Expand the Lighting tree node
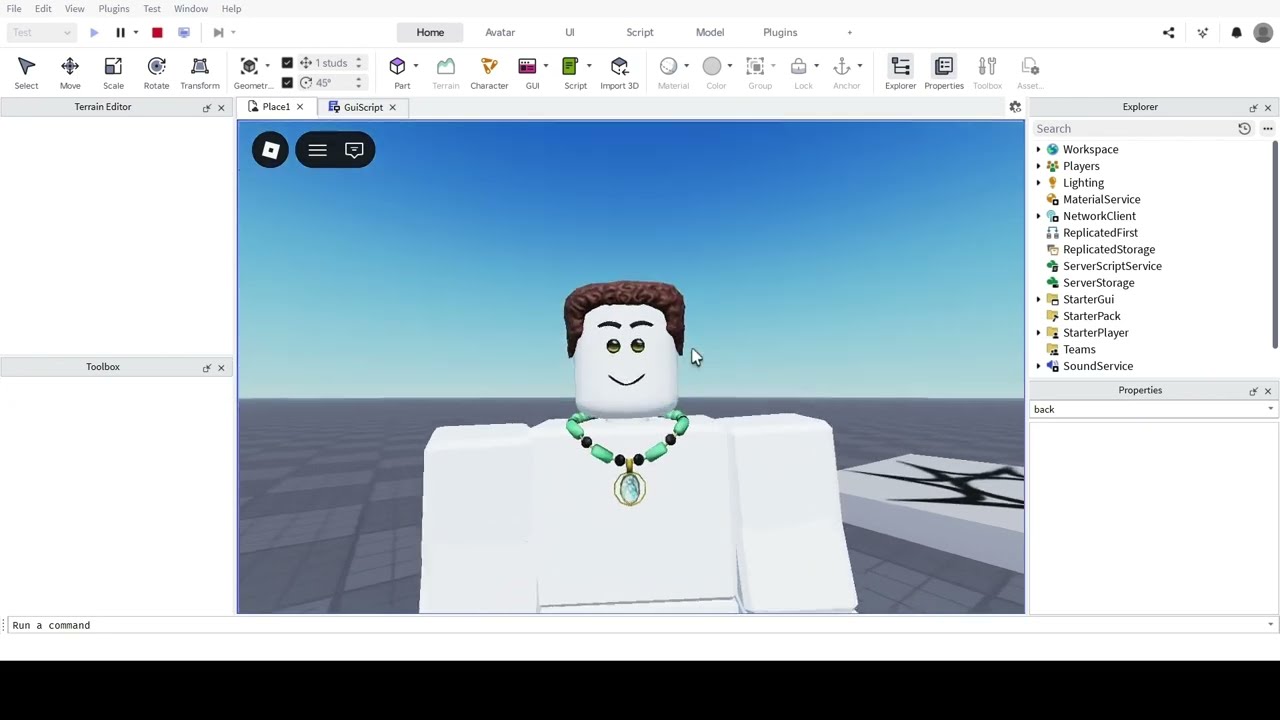1280x720 pixels. [1038, 183]
